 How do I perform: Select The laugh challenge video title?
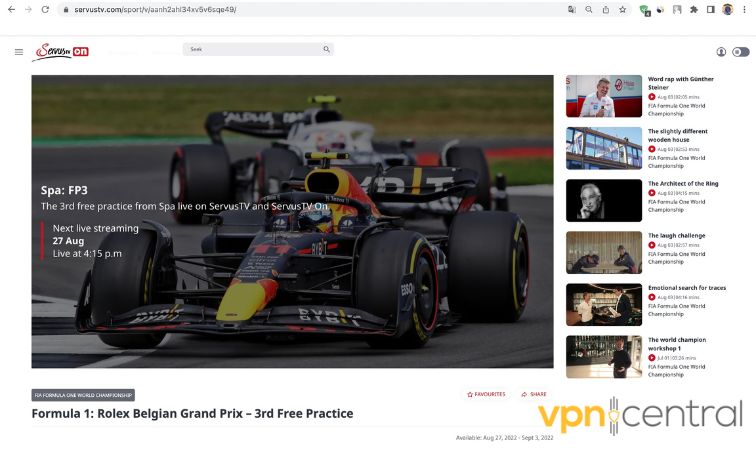[x=676, y=235]
